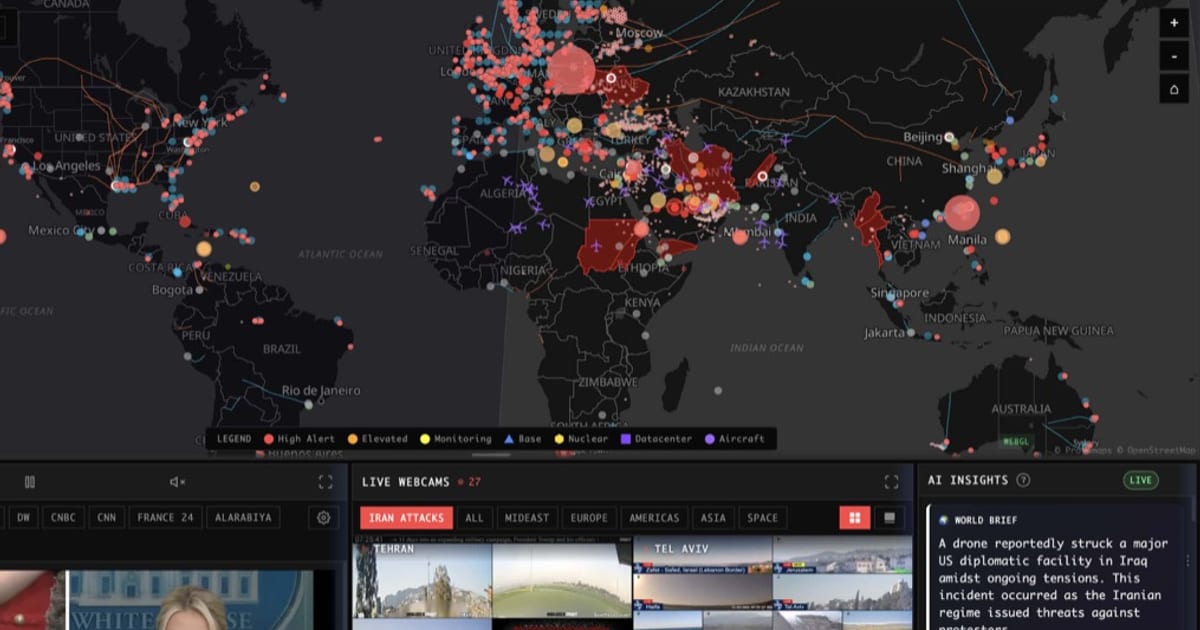Click the large red alert circle near Manila

[962, 213]
